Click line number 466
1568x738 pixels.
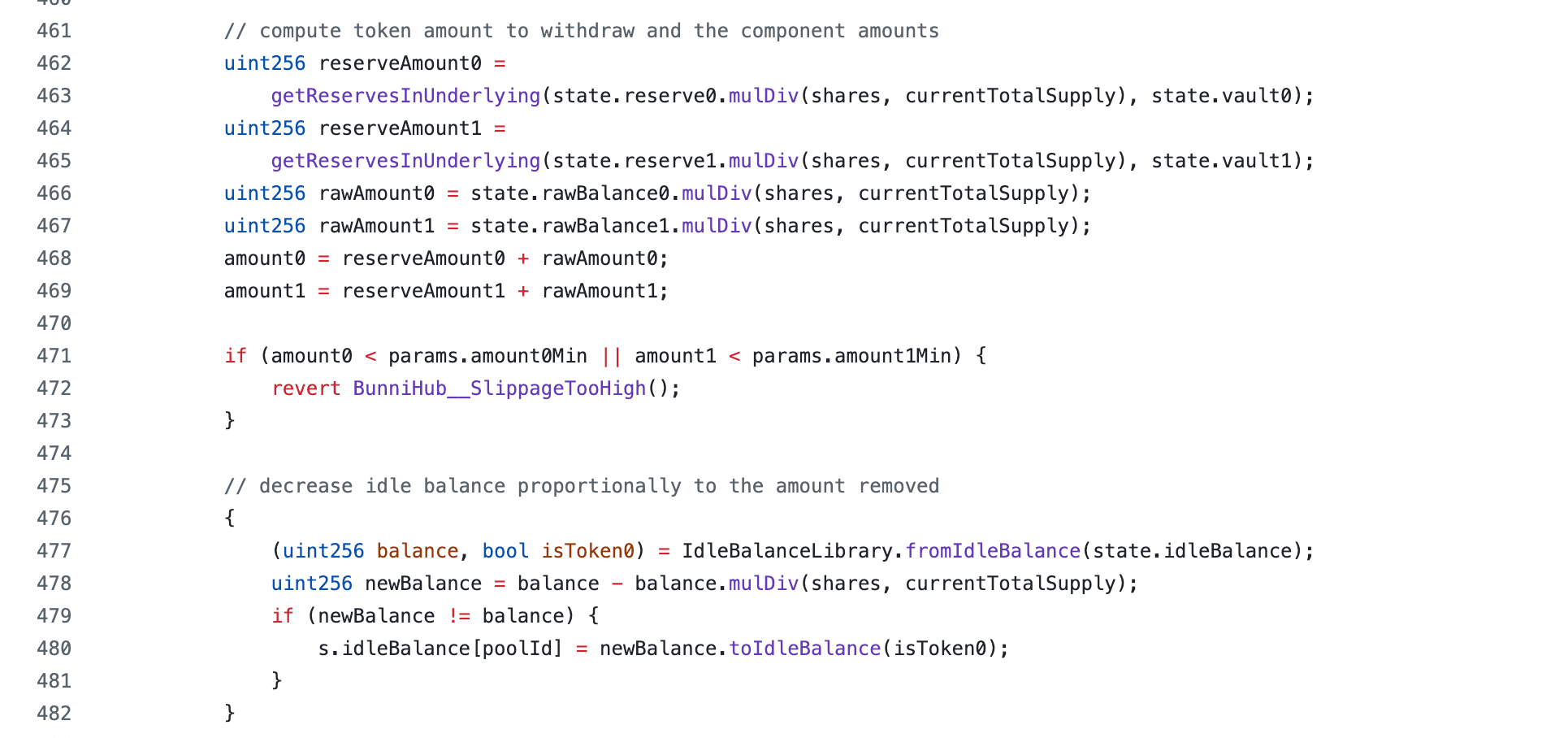[x=54, y=193]
